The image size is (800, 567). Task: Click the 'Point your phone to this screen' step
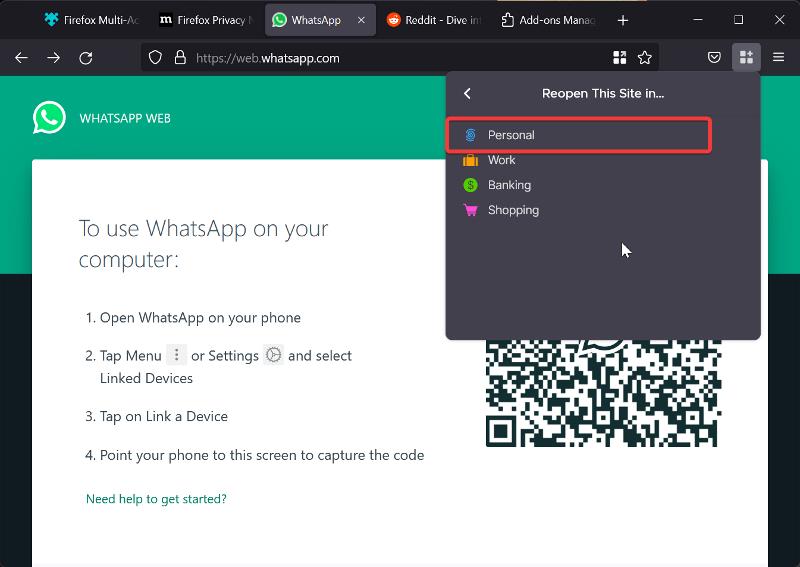click(262, 455)
